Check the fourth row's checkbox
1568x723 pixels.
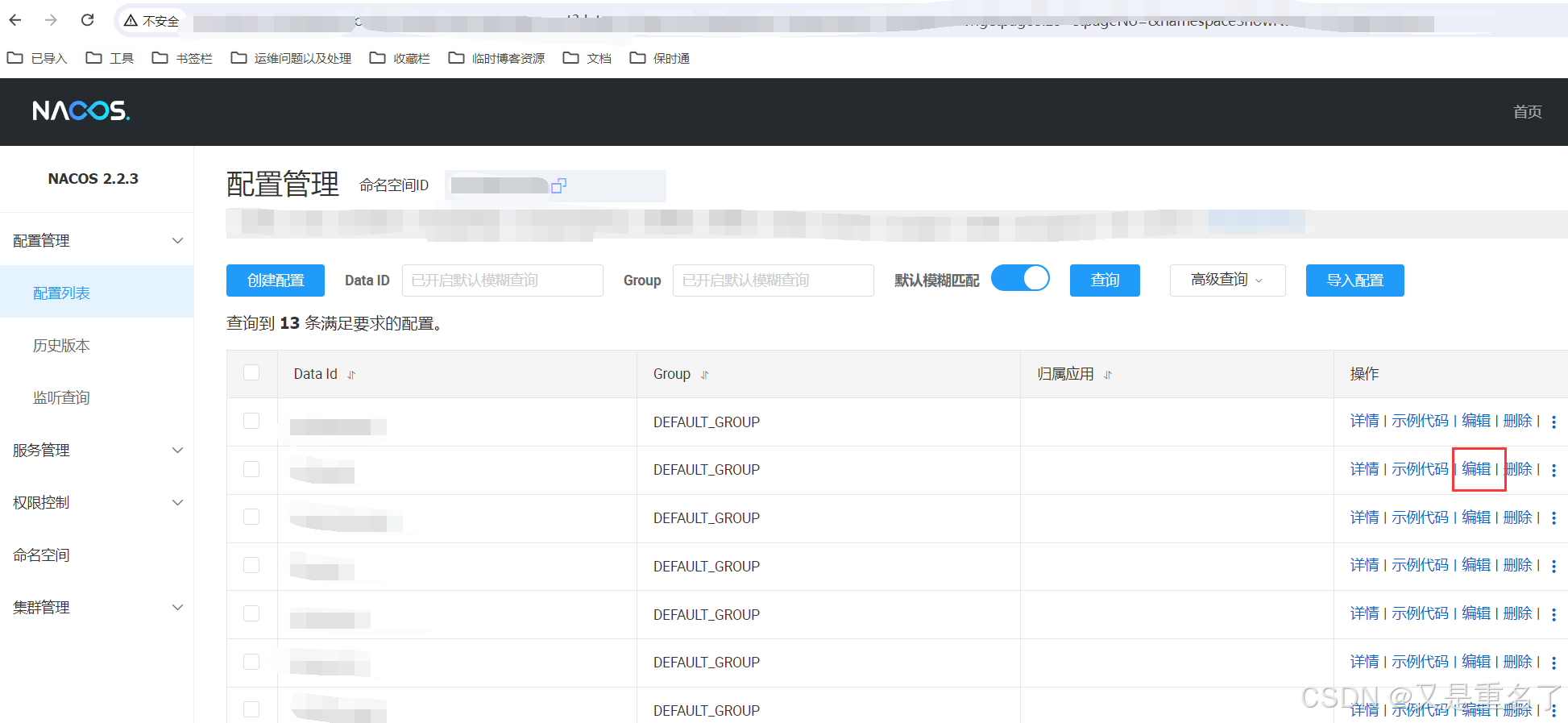251,565
